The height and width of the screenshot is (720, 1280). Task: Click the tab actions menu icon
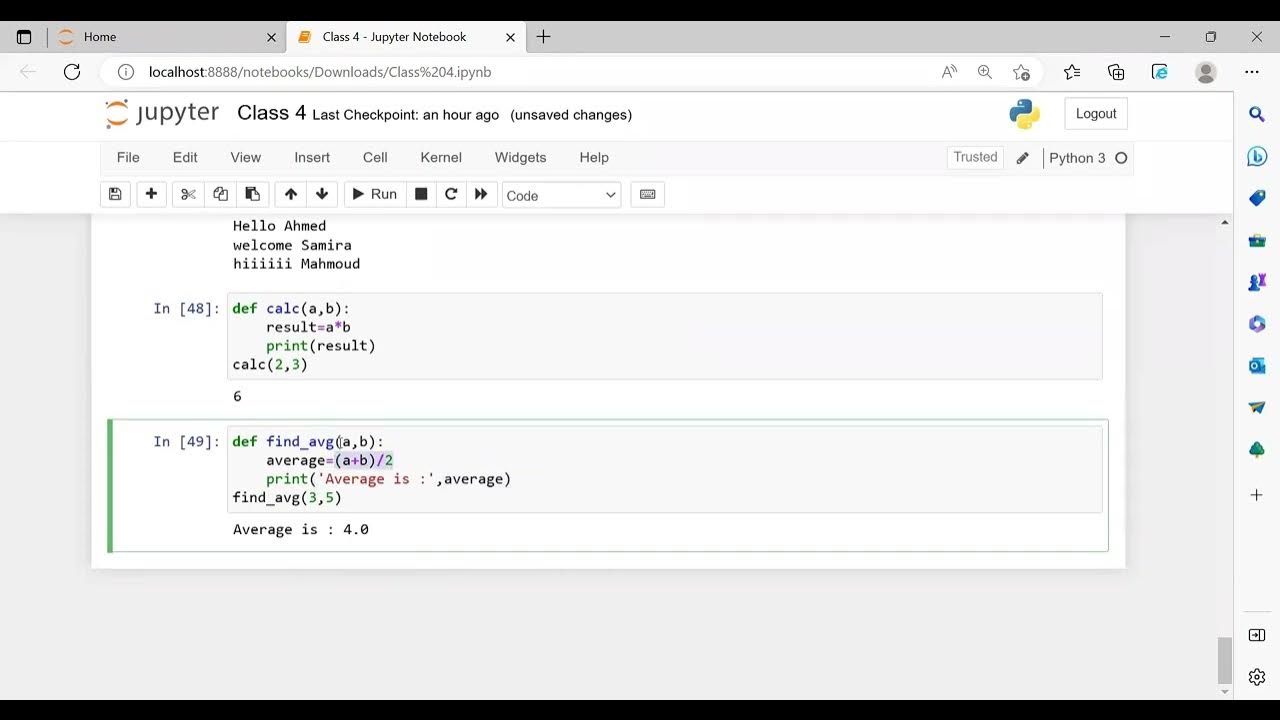(24, 37)
